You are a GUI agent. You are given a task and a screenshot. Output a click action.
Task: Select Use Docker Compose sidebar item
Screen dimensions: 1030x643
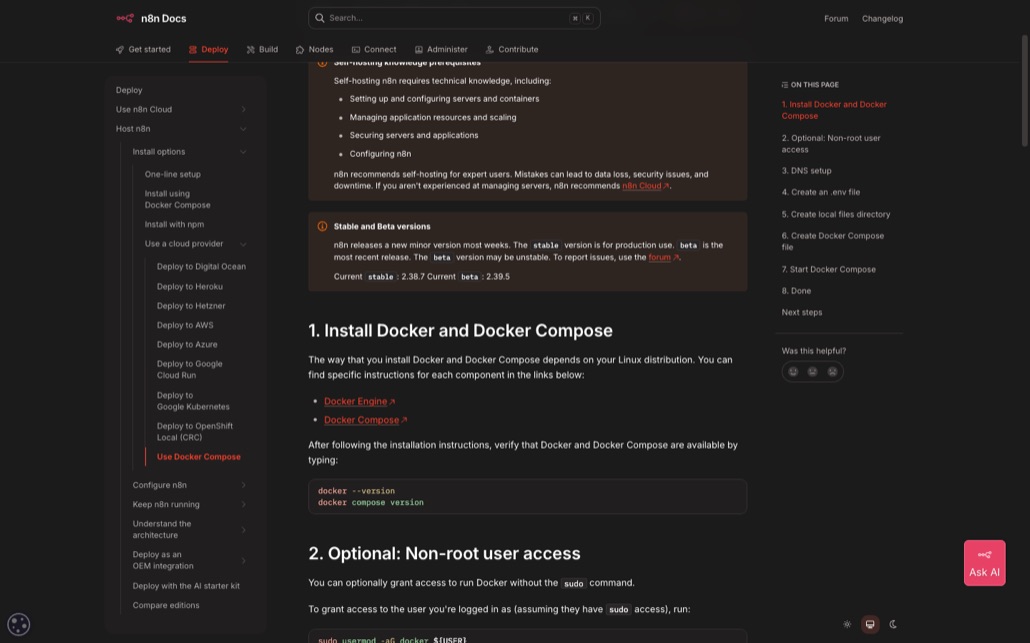point(198,457)
